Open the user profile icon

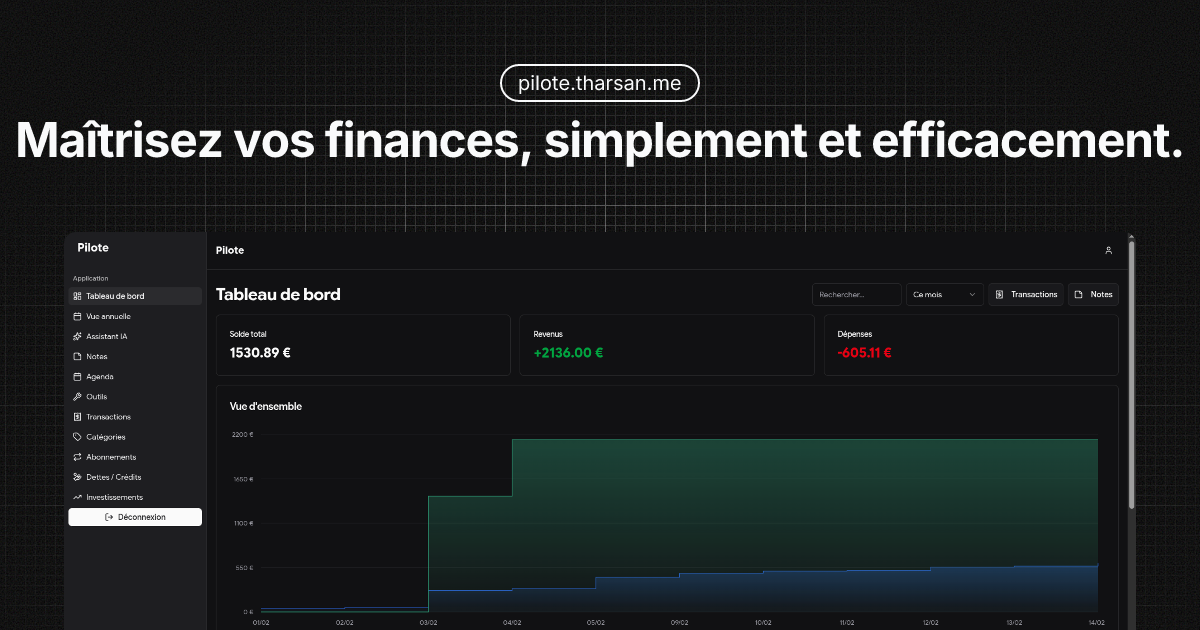pyautogui.click(x=1108, y=250)
